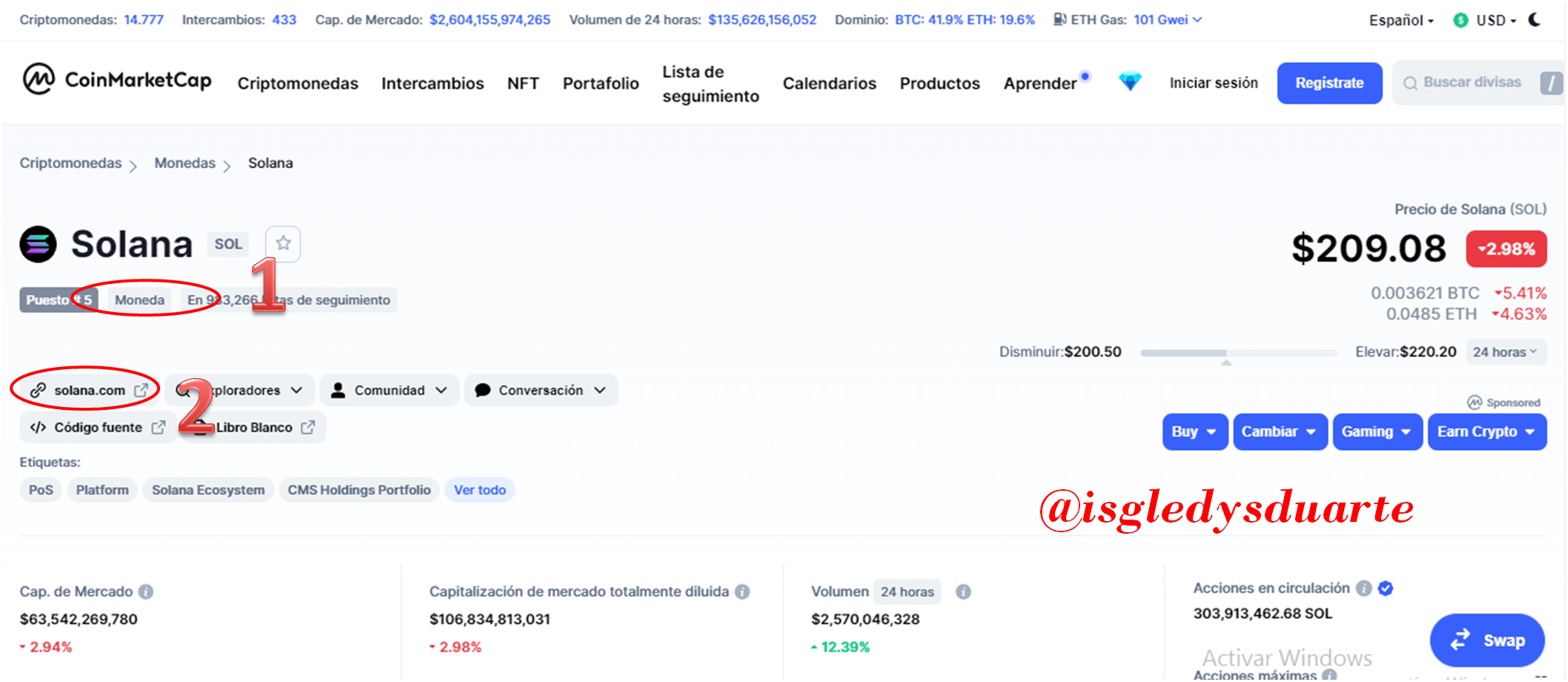
Task: Open the Aprender menu
Action: click(x=1040, y=83)
